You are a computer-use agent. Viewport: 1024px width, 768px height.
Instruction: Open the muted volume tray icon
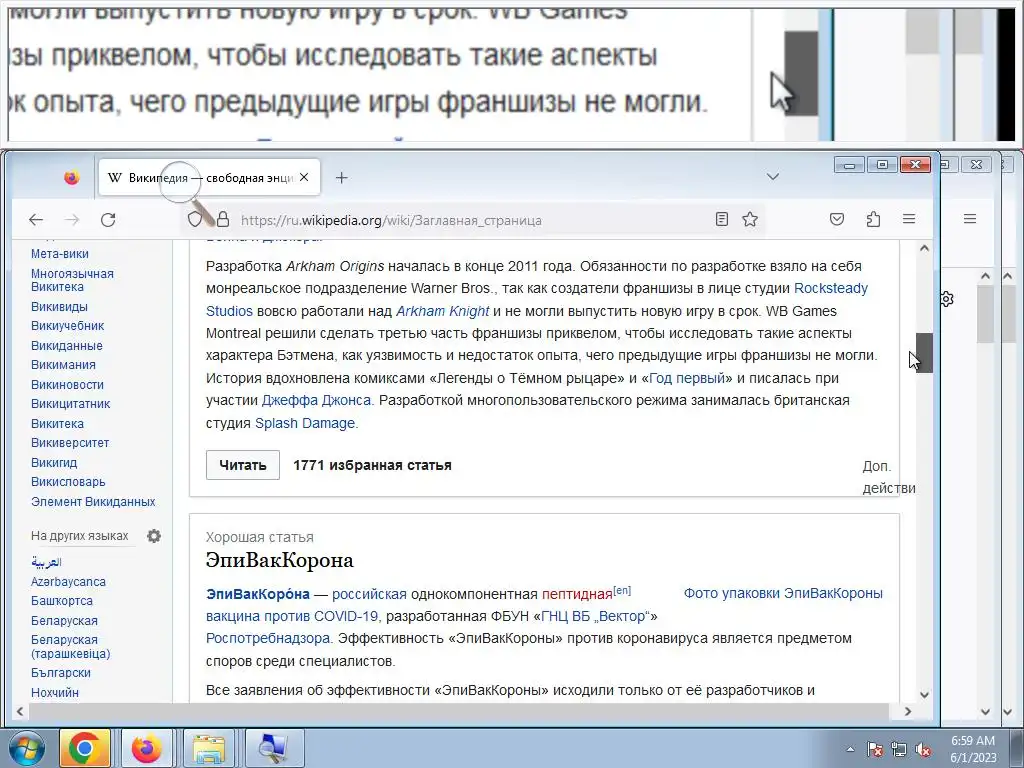[x=923, y=750]
